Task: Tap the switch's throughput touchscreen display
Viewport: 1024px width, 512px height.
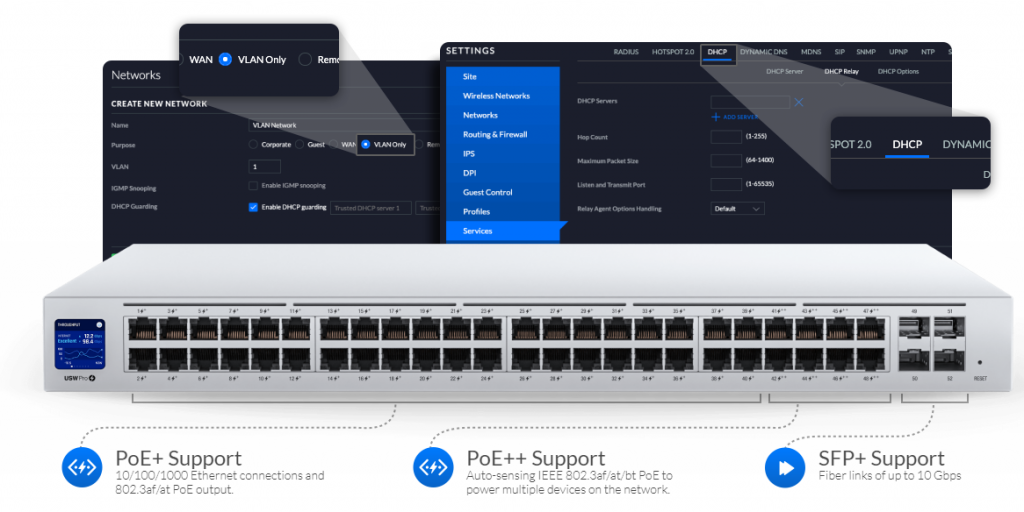Action: tap(80, 344)
